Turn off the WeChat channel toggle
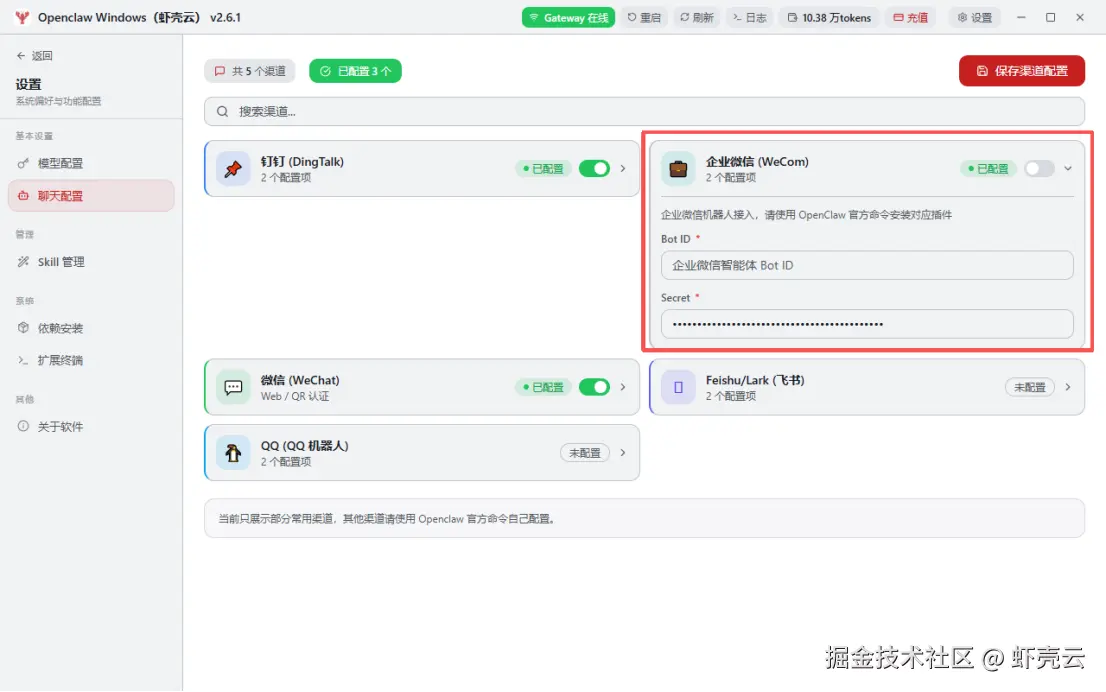Viewport: 1106px width, 692px height. pyautogui.click(x=594, y=387)
